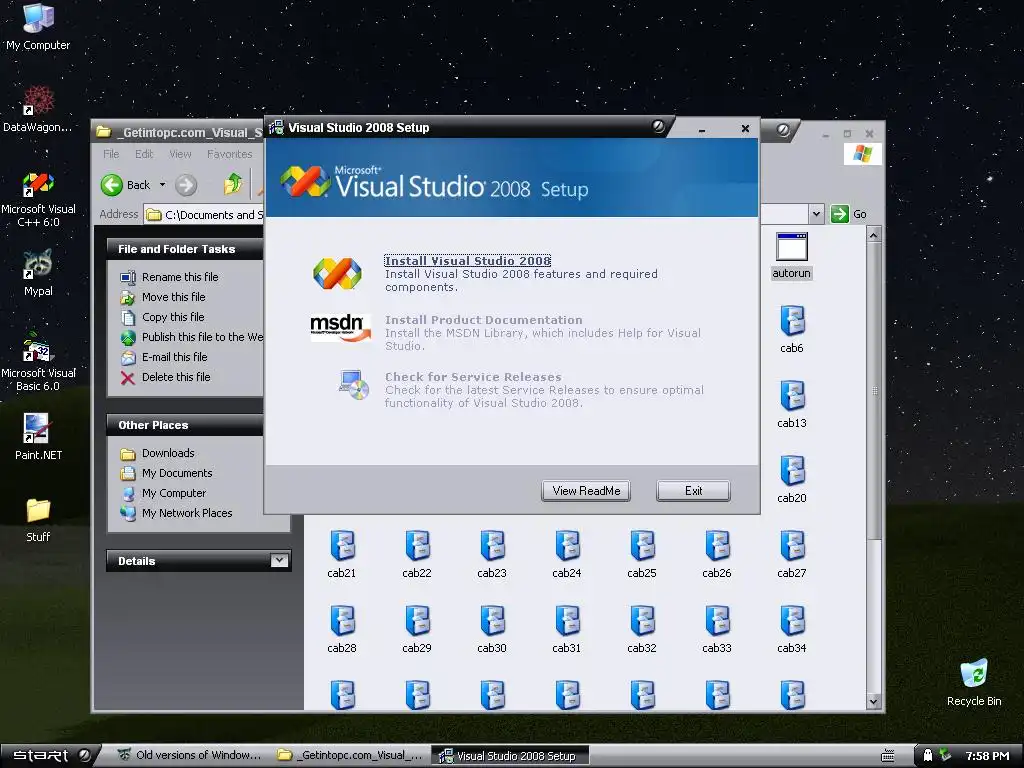Open the Stuff folder on desktop
The width and height of the screenshot is (1024, 768).
[38, 519]
